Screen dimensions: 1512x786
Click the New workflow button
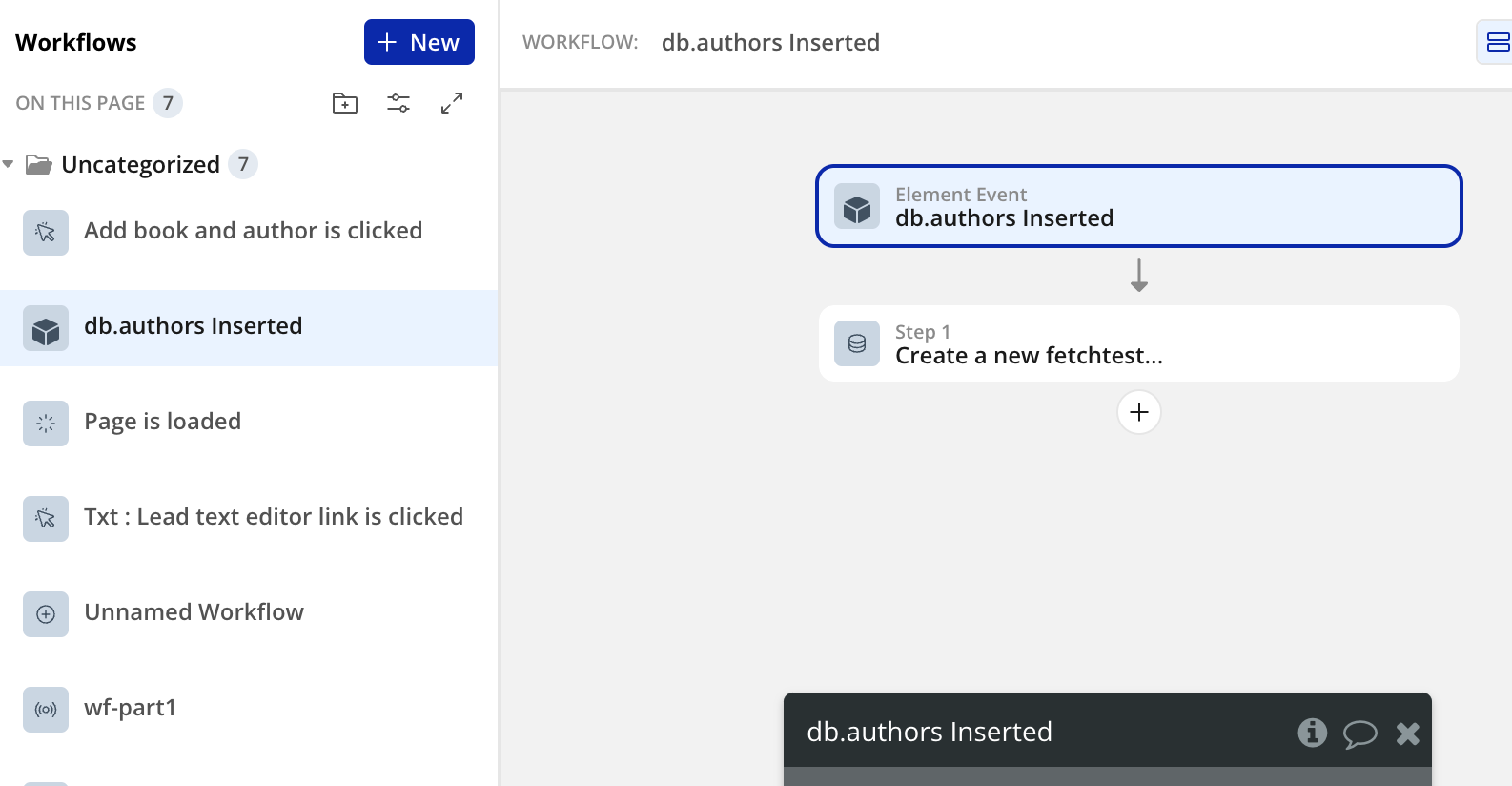pos(419,42)
